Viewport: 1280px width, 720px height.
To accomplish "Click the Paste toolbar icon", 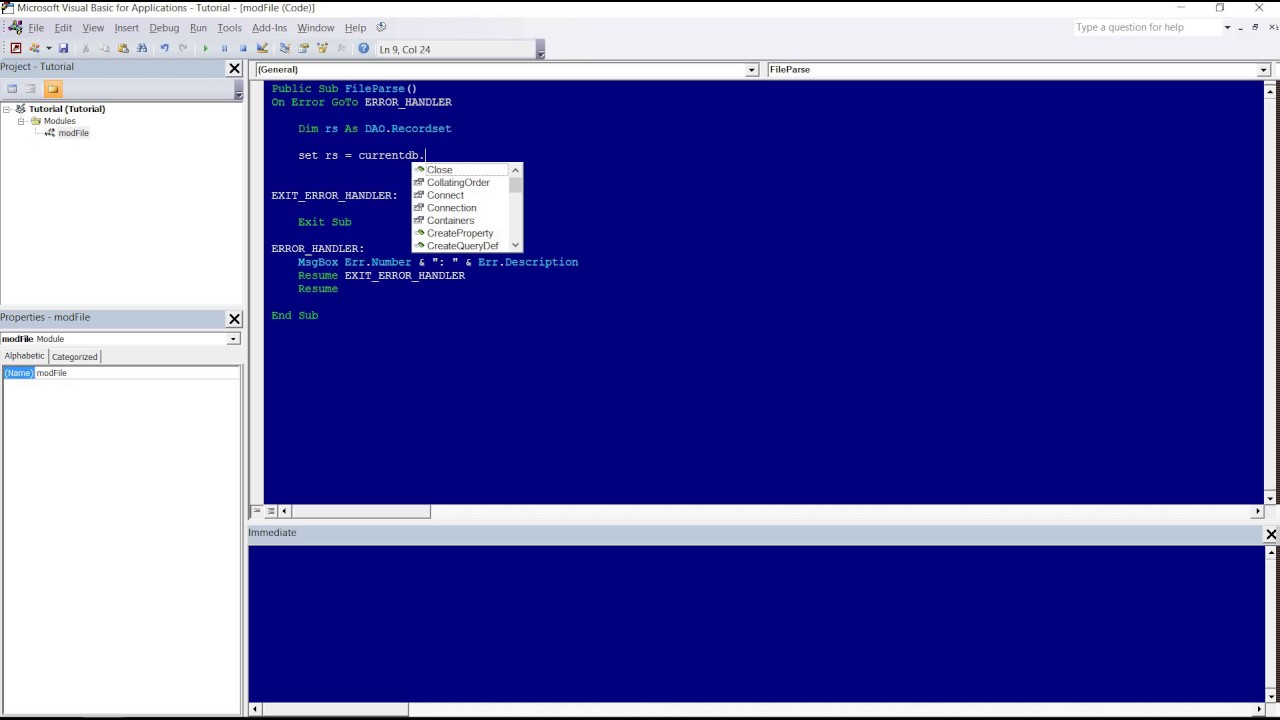I will point(123,48).
